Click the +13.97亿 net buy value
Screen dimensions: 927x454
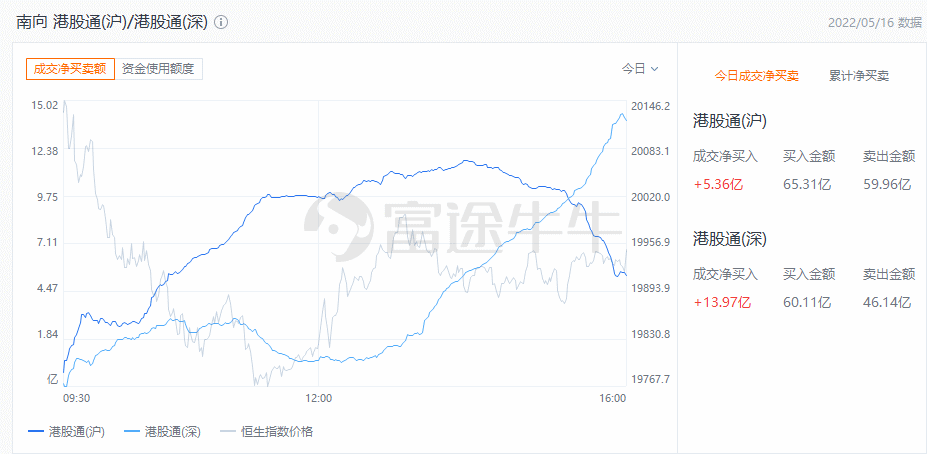point(722,301)
